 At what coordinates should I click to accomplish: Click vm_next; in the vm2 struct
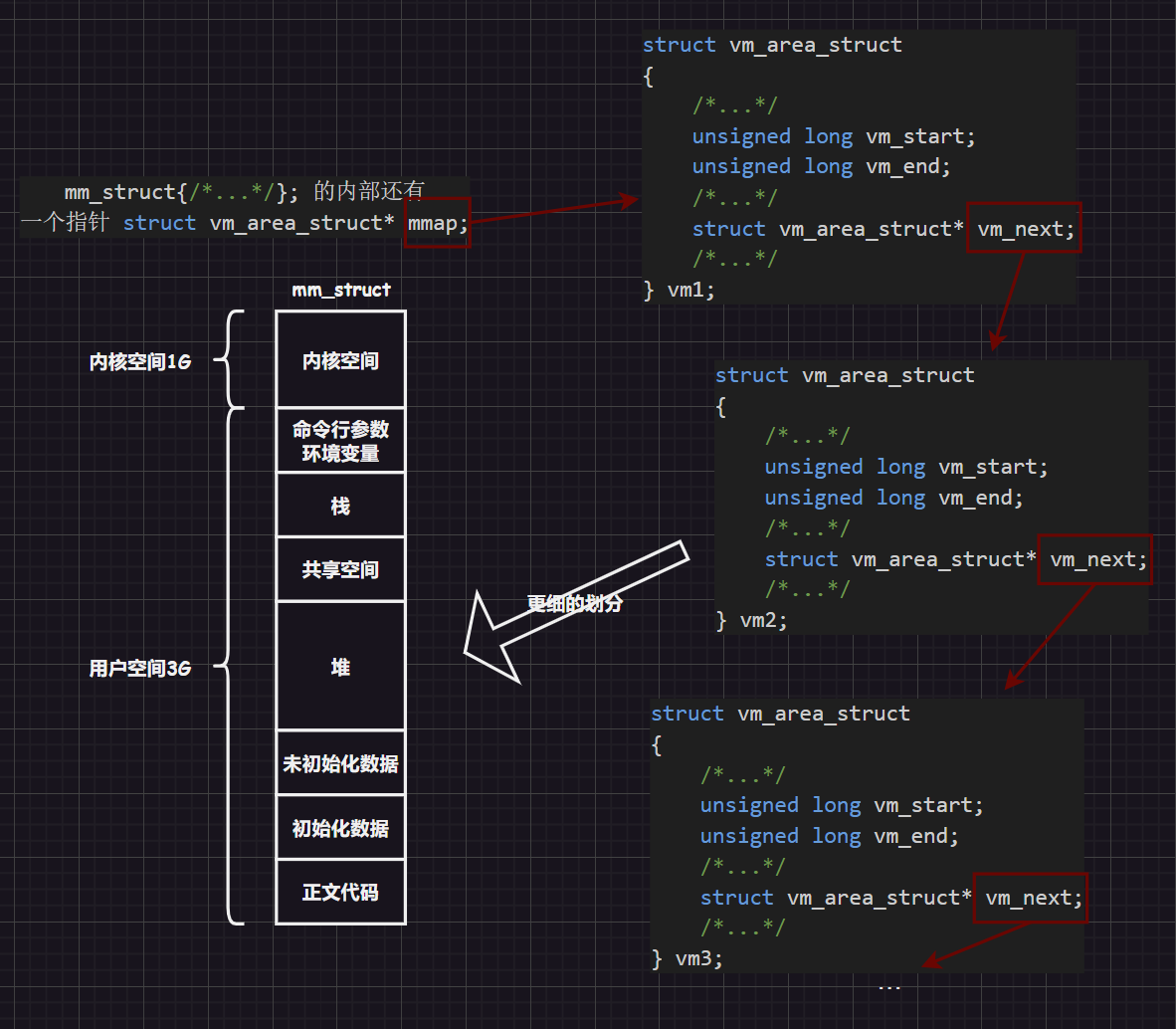click(1098, 559)
